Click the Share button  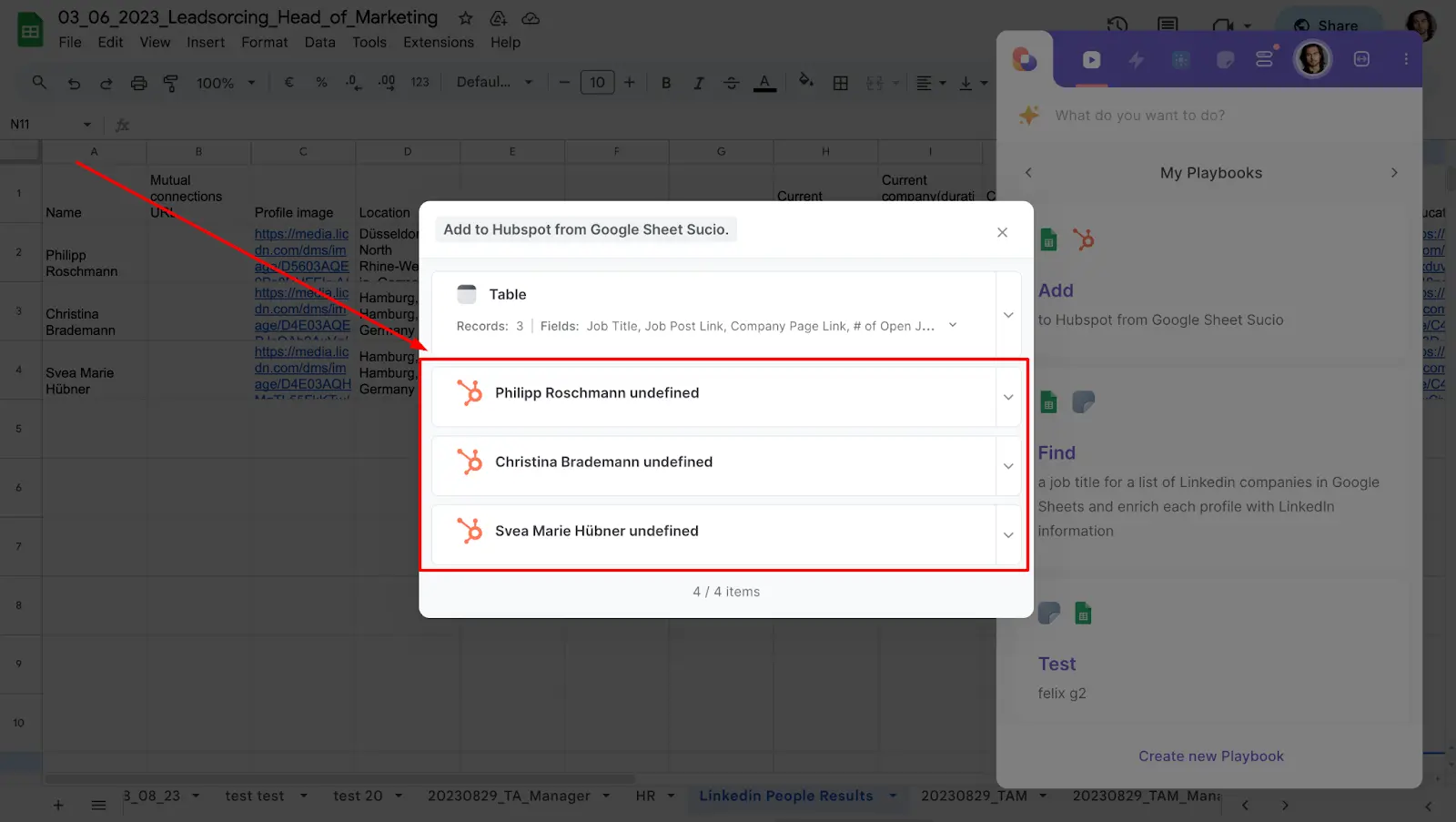click(x=1329, y=25)
